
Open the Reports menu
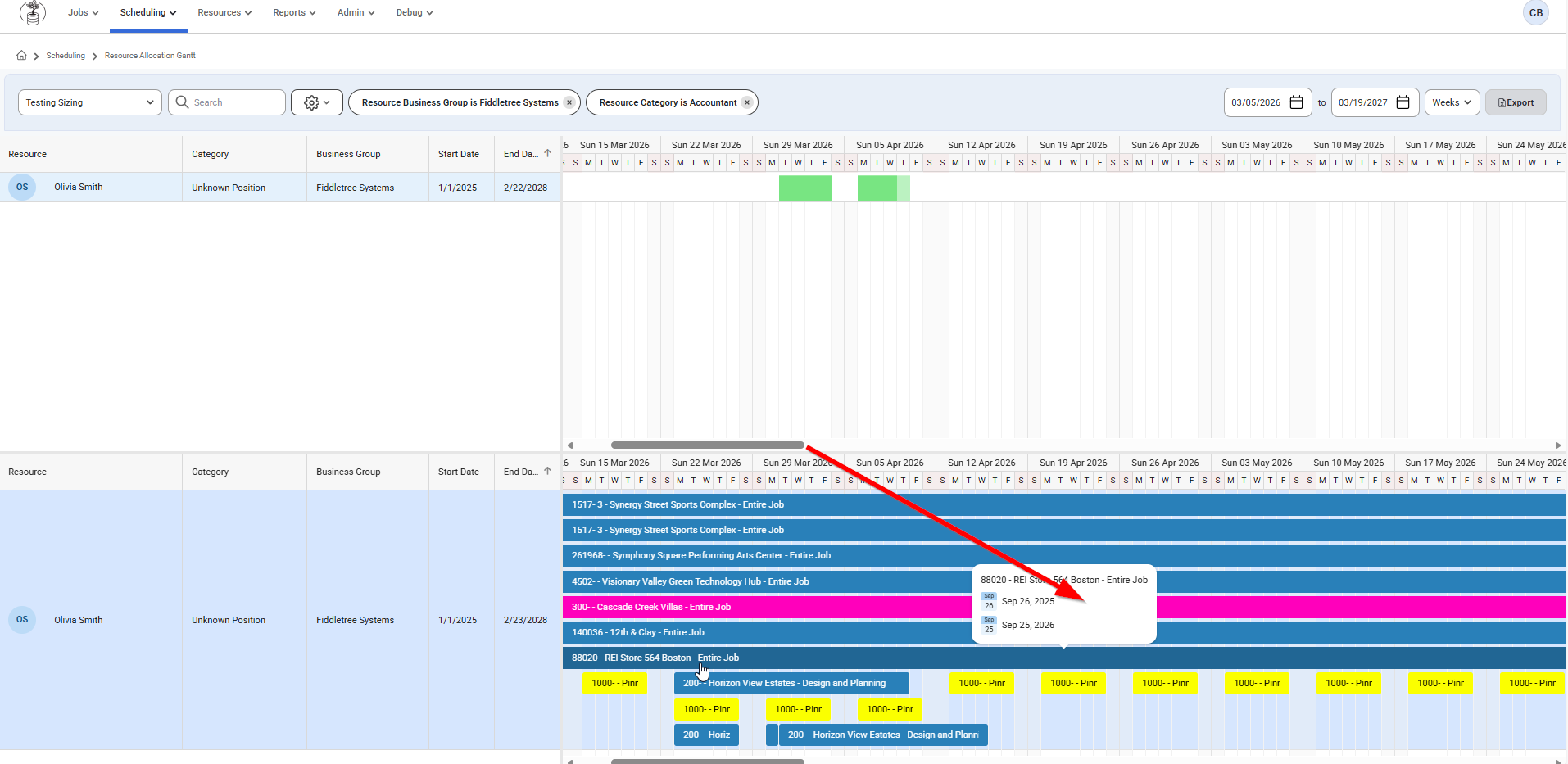pos(294,13)
